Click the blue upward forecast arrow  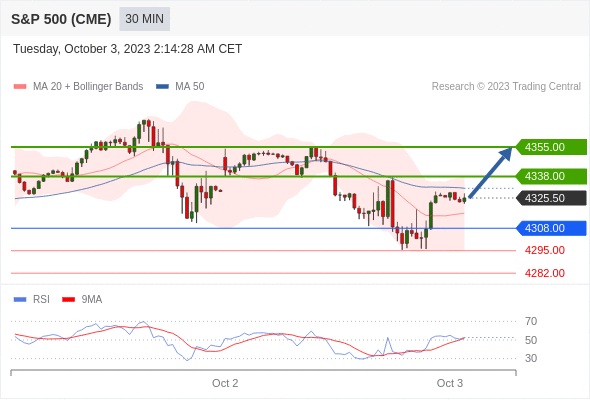[490, 172]
